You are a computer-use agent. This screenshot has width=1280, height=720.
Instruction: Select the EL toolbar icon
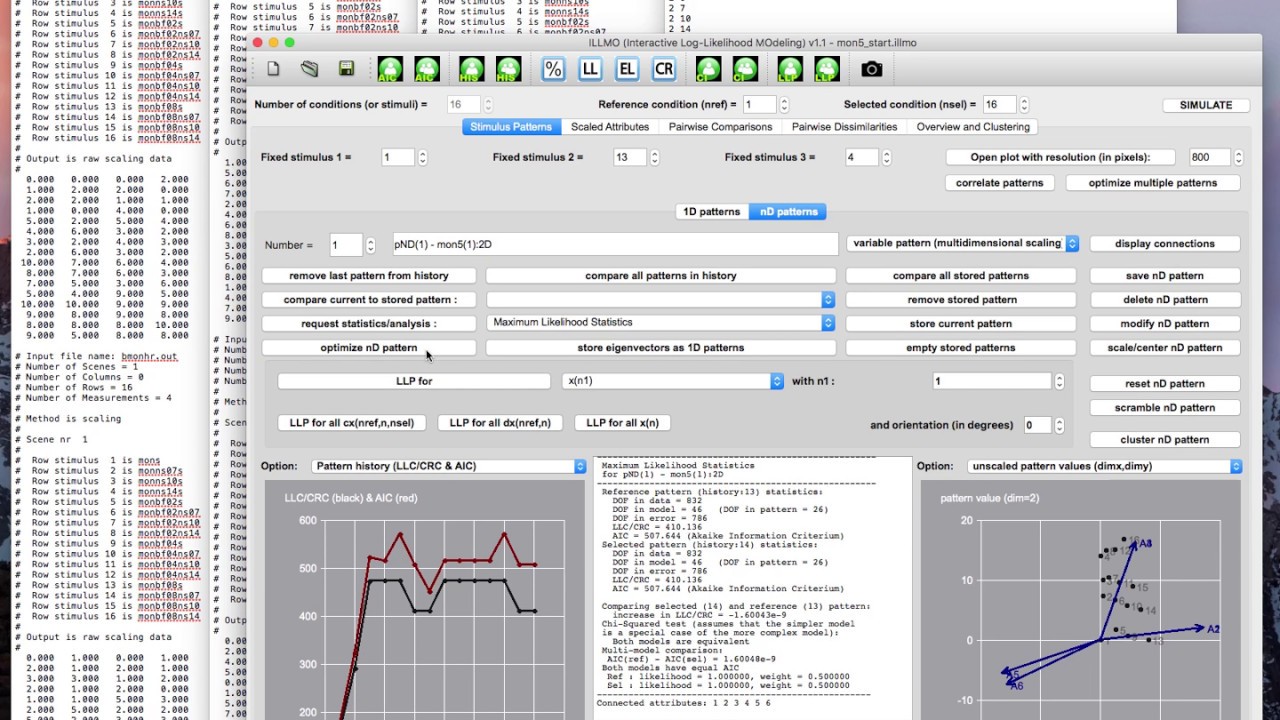[627, 69]
